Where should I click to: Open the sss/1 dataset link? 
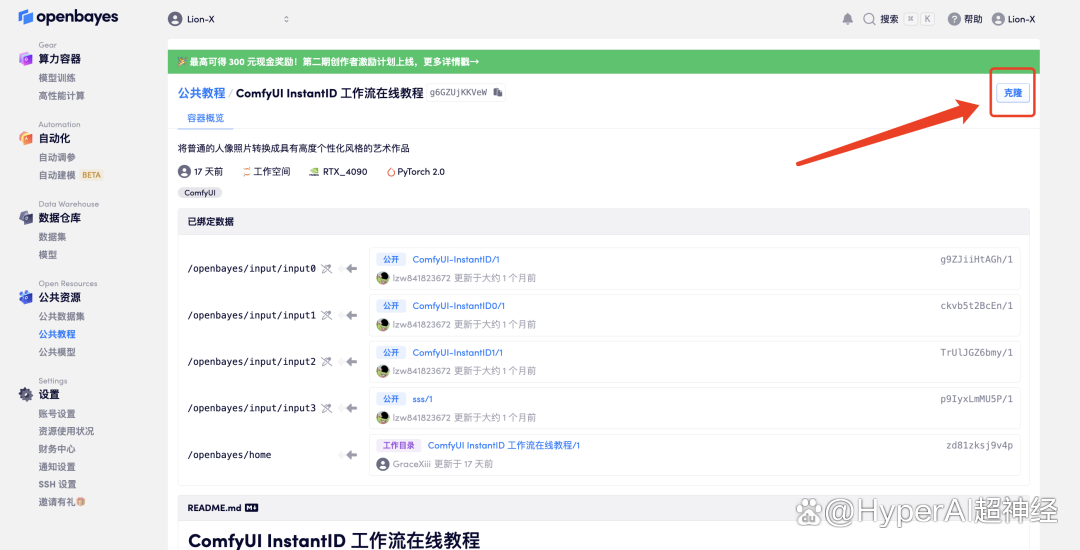pos(422,399)
